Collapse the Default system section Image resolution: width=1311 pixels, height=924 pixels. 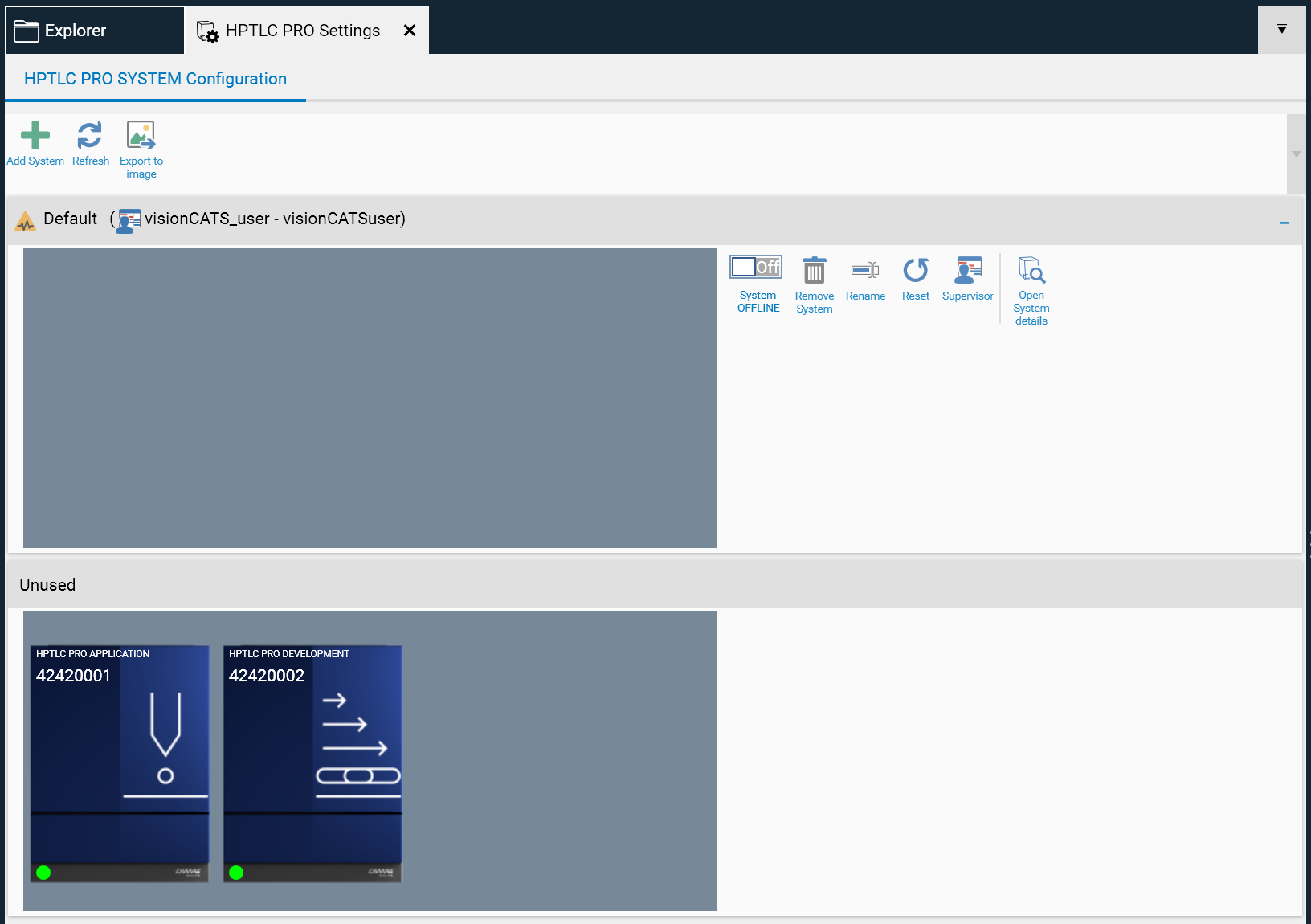point(1284,223)
